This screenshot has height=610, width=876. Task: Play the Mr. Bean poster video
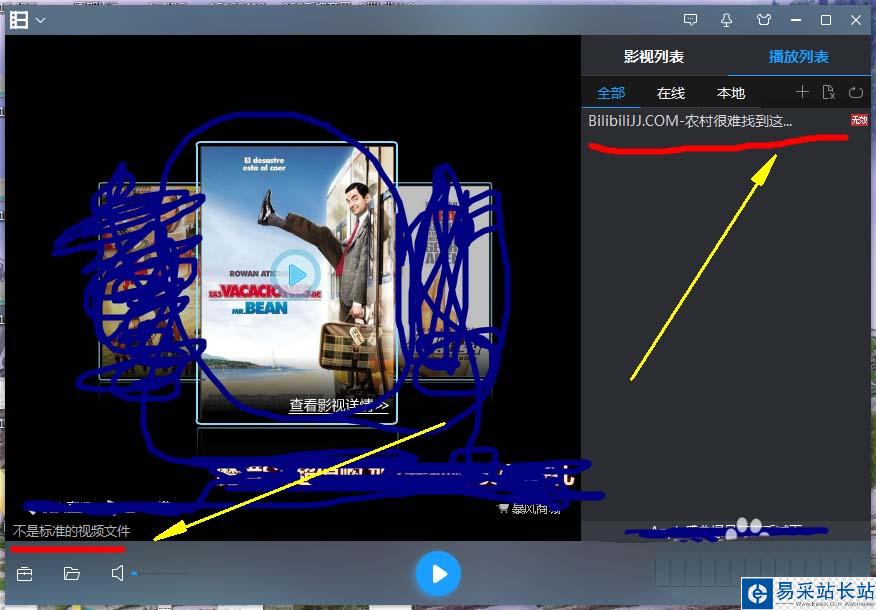click(297, 274)
